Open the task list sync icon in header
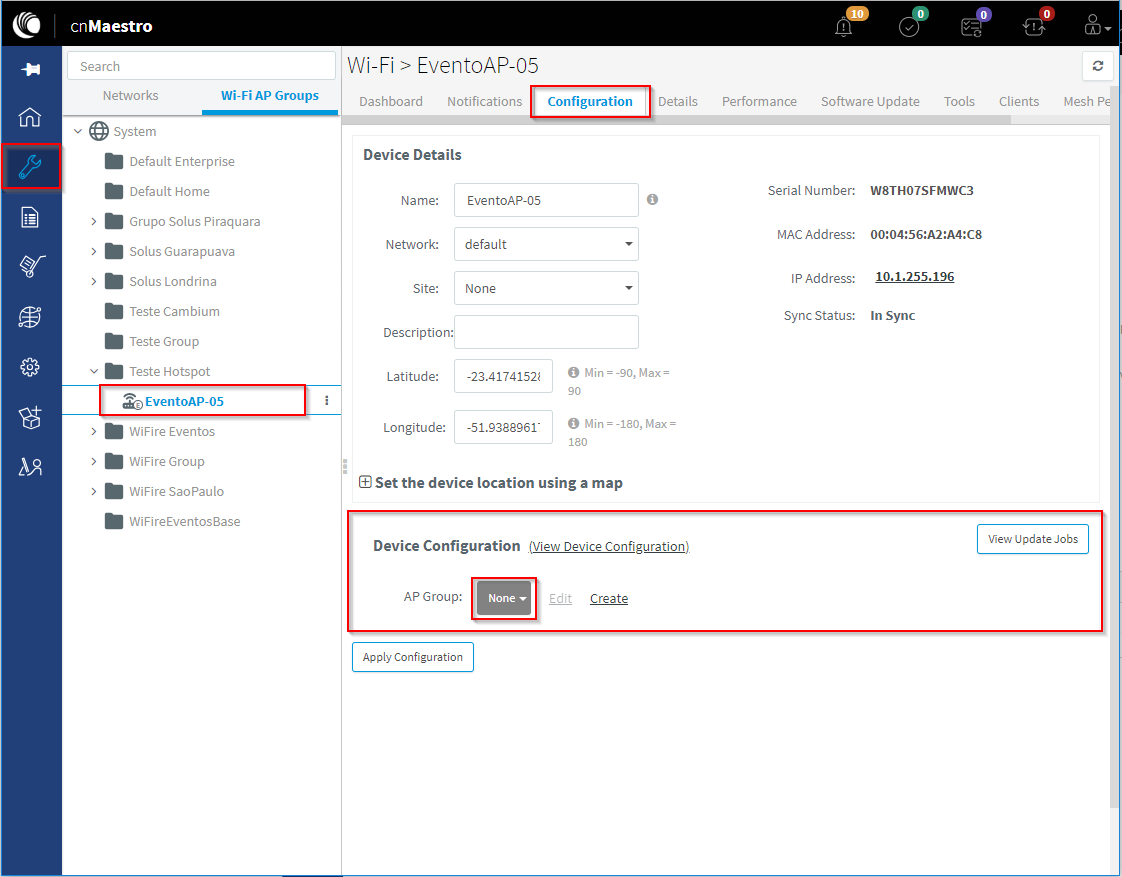Image resolution: width=1122 pixels, height=877 pixels. tap(971, 27)
